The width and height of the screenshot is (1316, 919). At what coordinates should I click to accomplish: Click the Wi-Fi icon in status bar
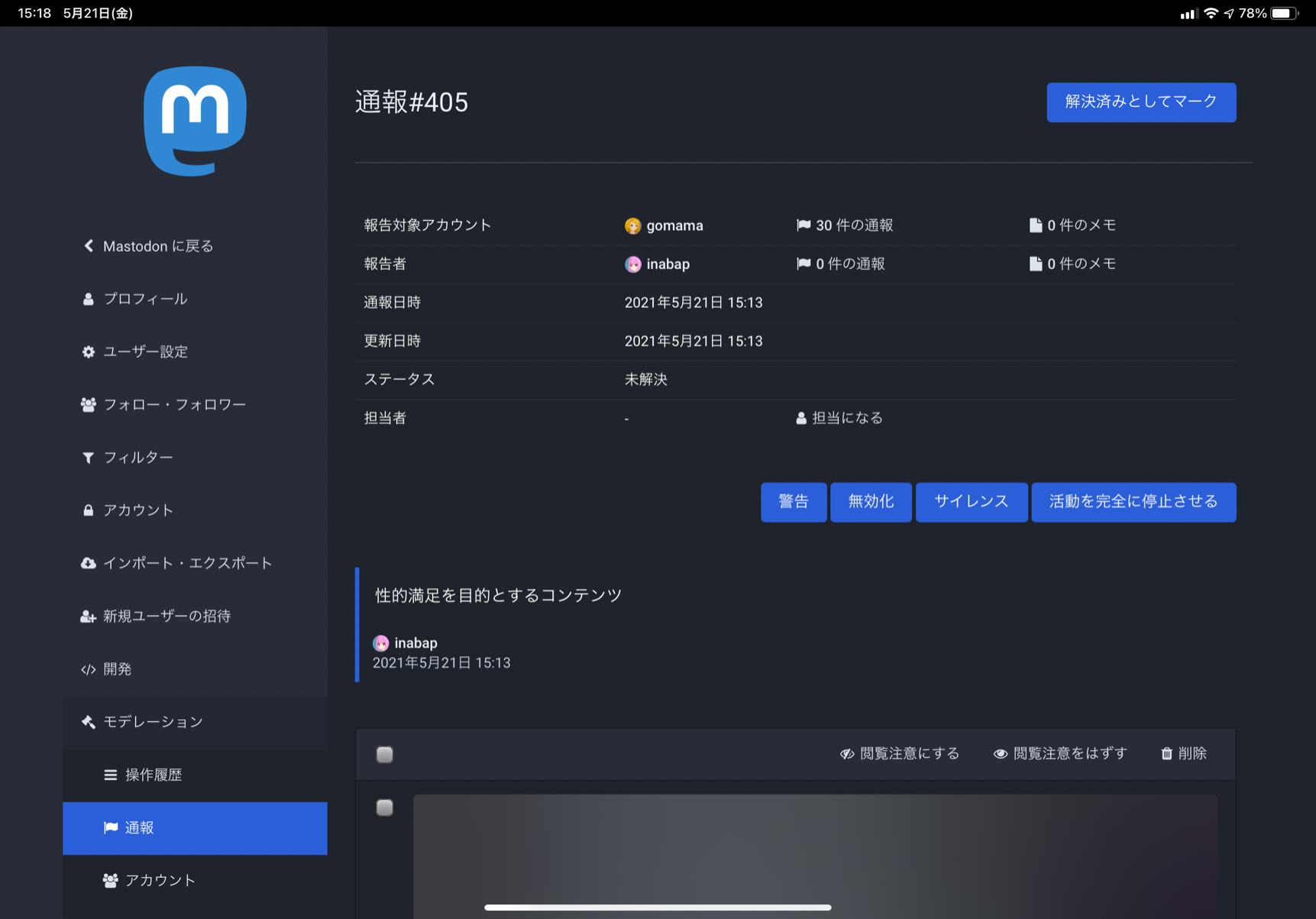(1211, 13)
